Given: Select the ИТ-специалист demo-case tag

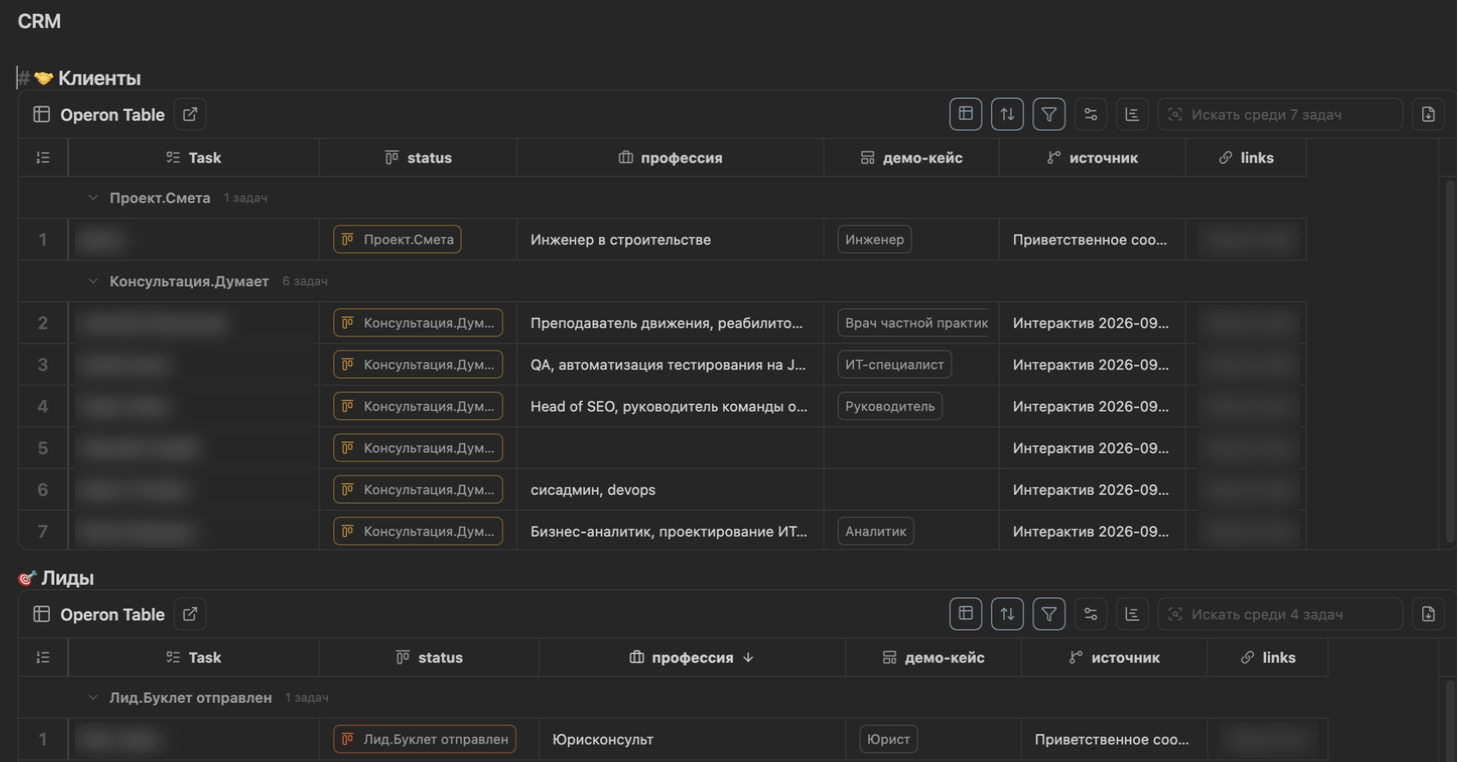Looking at the screenshot, I should pos(895,365).
